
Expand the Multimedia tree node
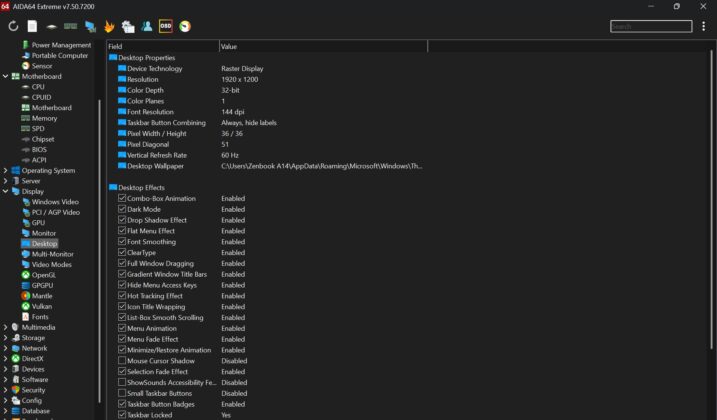tap(5, 327)
